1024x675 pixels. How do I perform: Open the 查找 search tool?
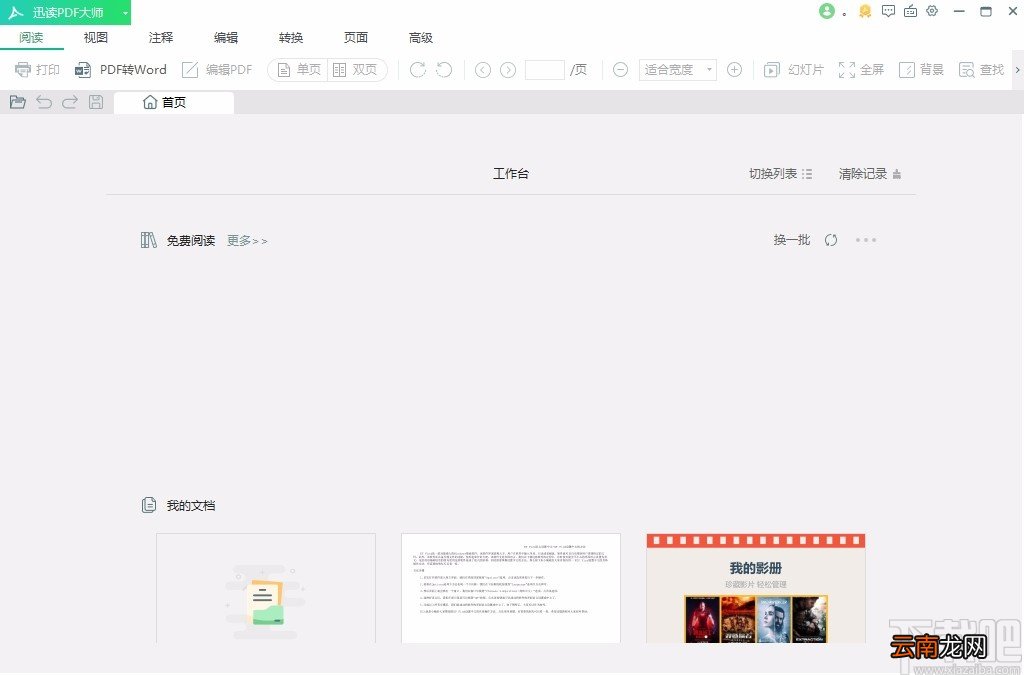point(981,69)
